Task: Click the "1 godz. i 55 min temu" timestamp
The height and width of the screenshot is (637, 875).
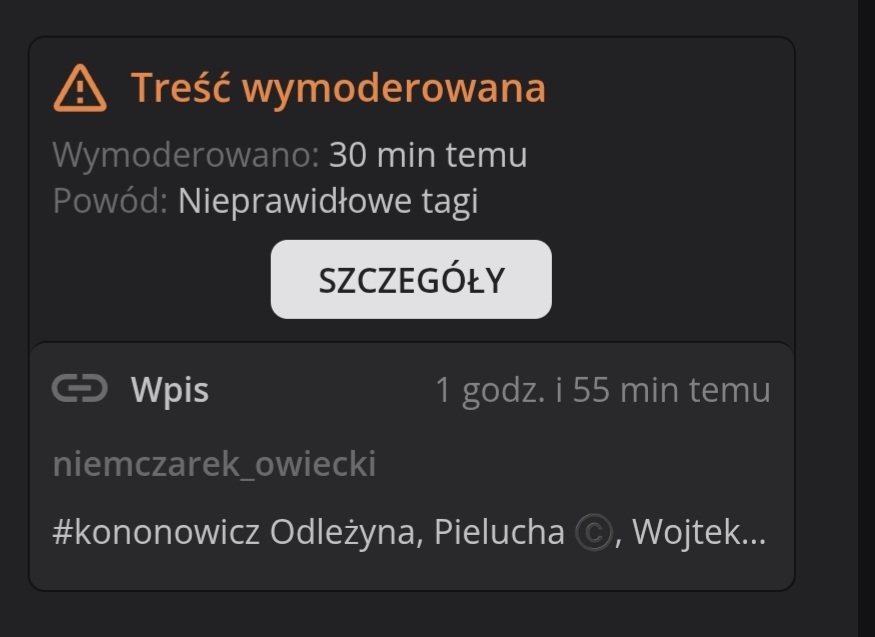Action: click(603, 389)
